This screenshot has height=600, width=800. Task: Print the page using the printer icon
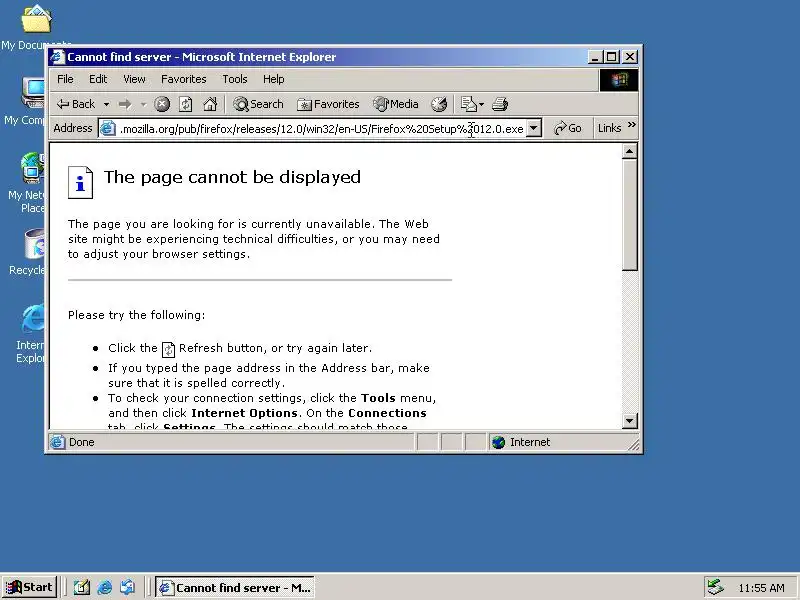(x=499, y=104)
